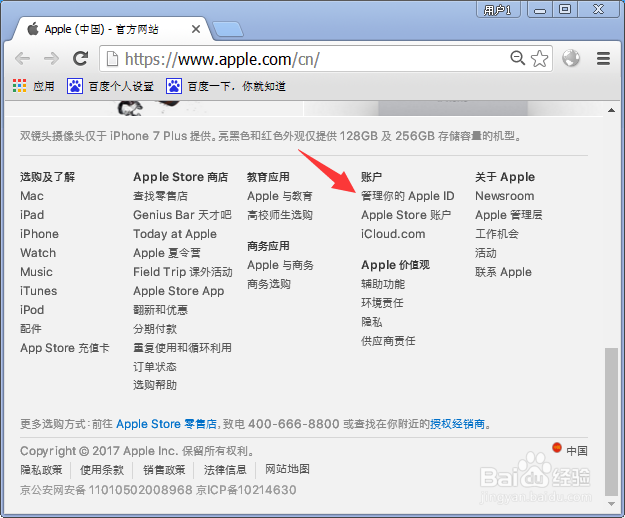Click the page info document icon
Screen dimensions: 625x518
pyautogui.click(x=113, y=59)
